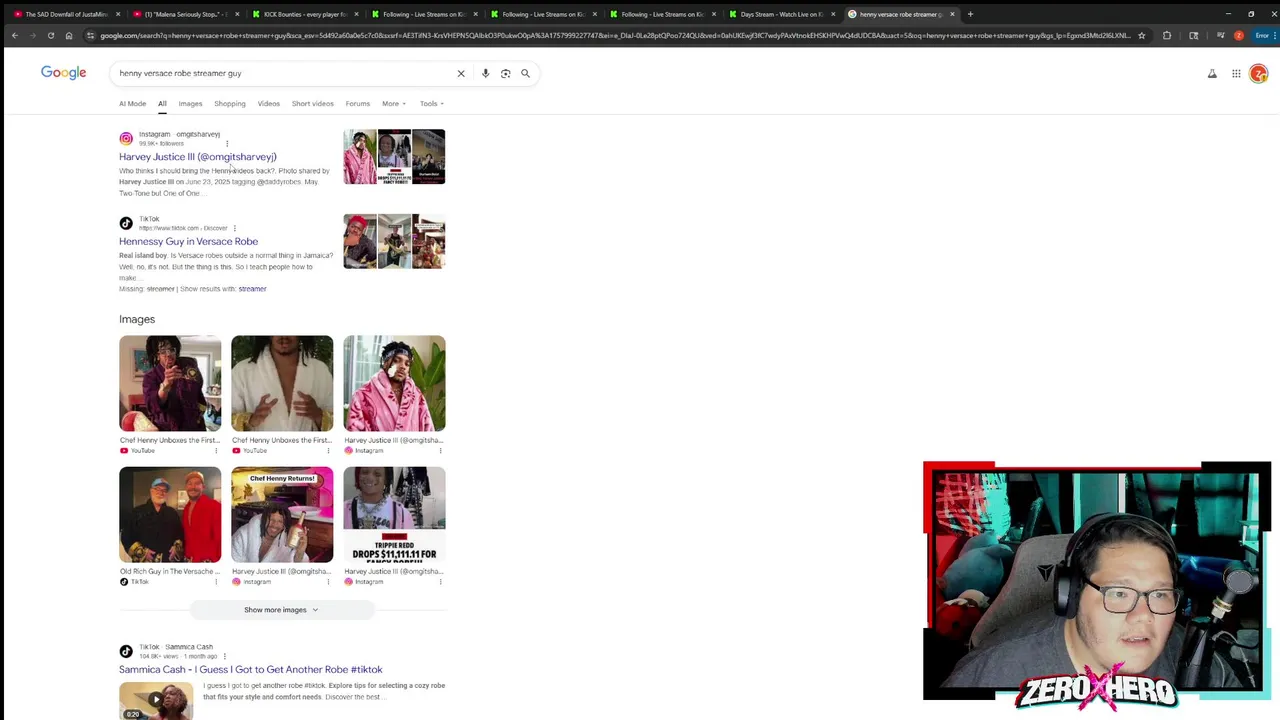Start voice search with microphone icon

click(485, 73)
